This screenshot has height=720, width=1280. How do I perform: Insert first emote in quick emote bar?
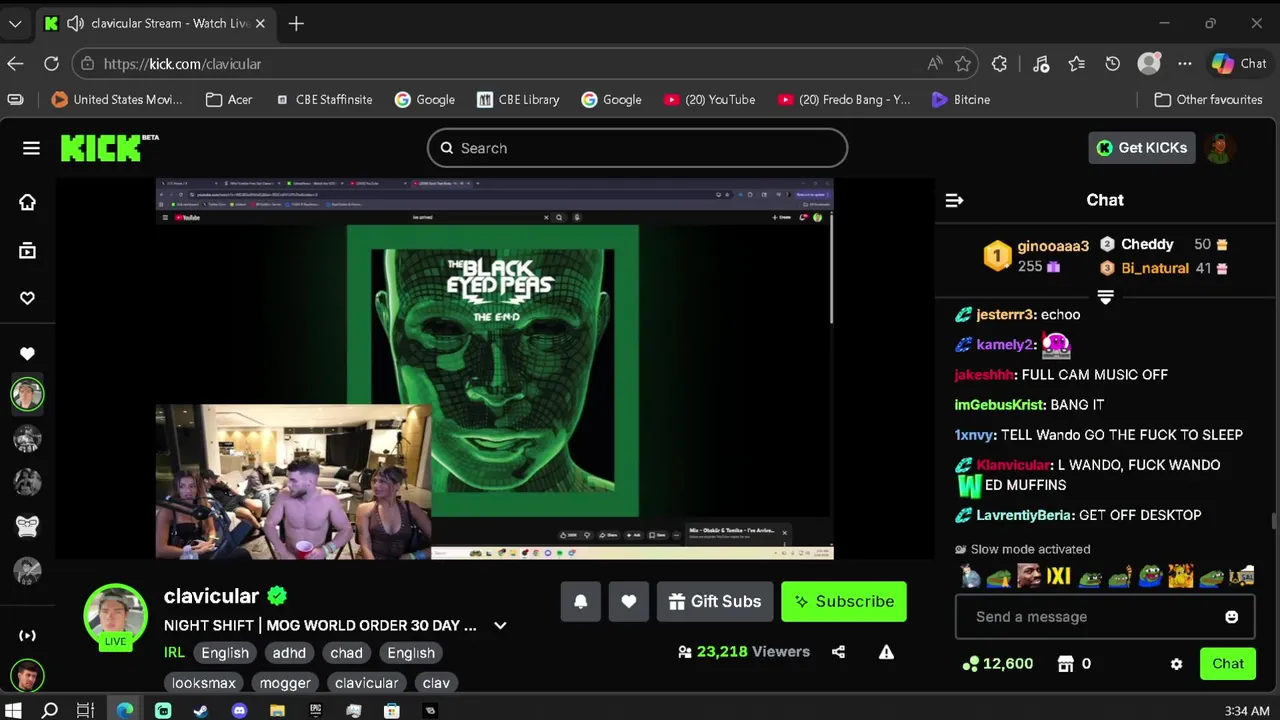click(x=969, y=576)
